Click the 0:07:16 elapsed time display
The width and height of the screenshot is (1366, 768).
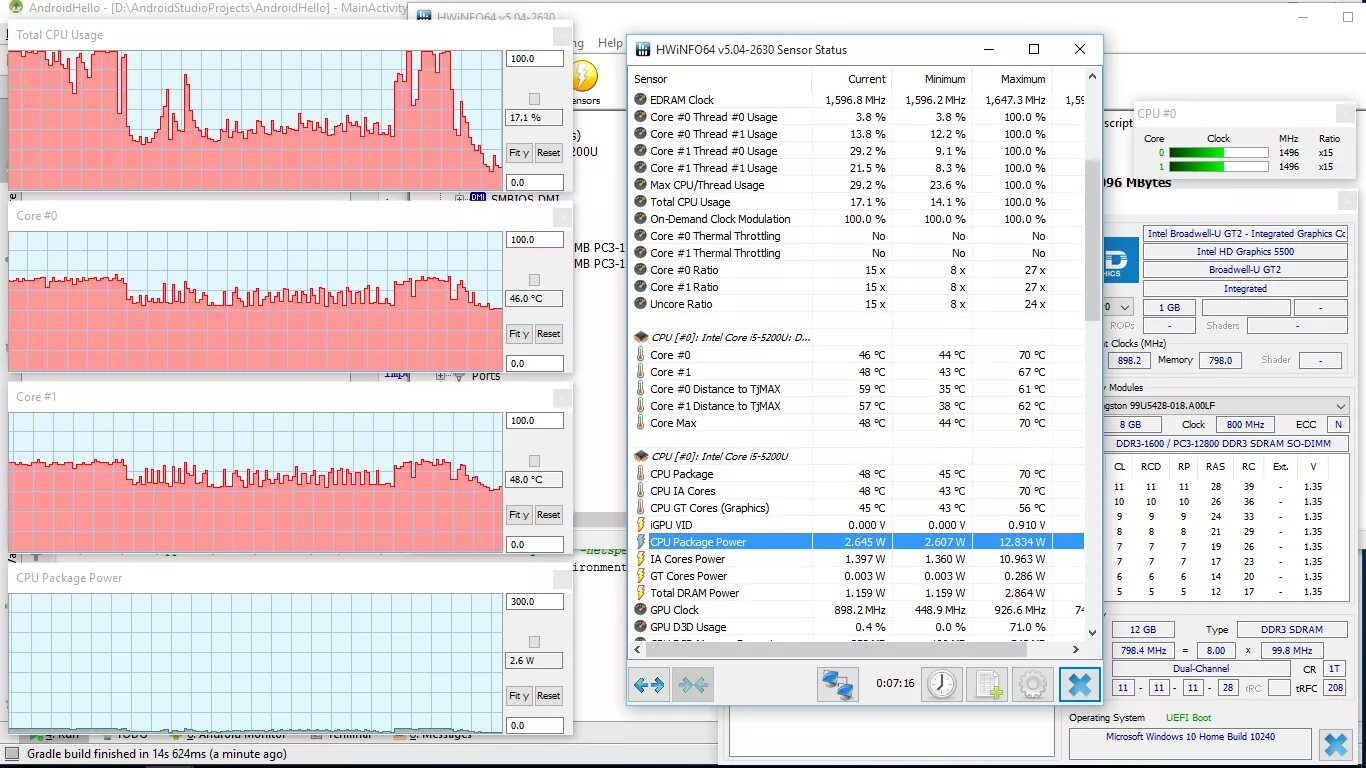(x=895, y=684)
